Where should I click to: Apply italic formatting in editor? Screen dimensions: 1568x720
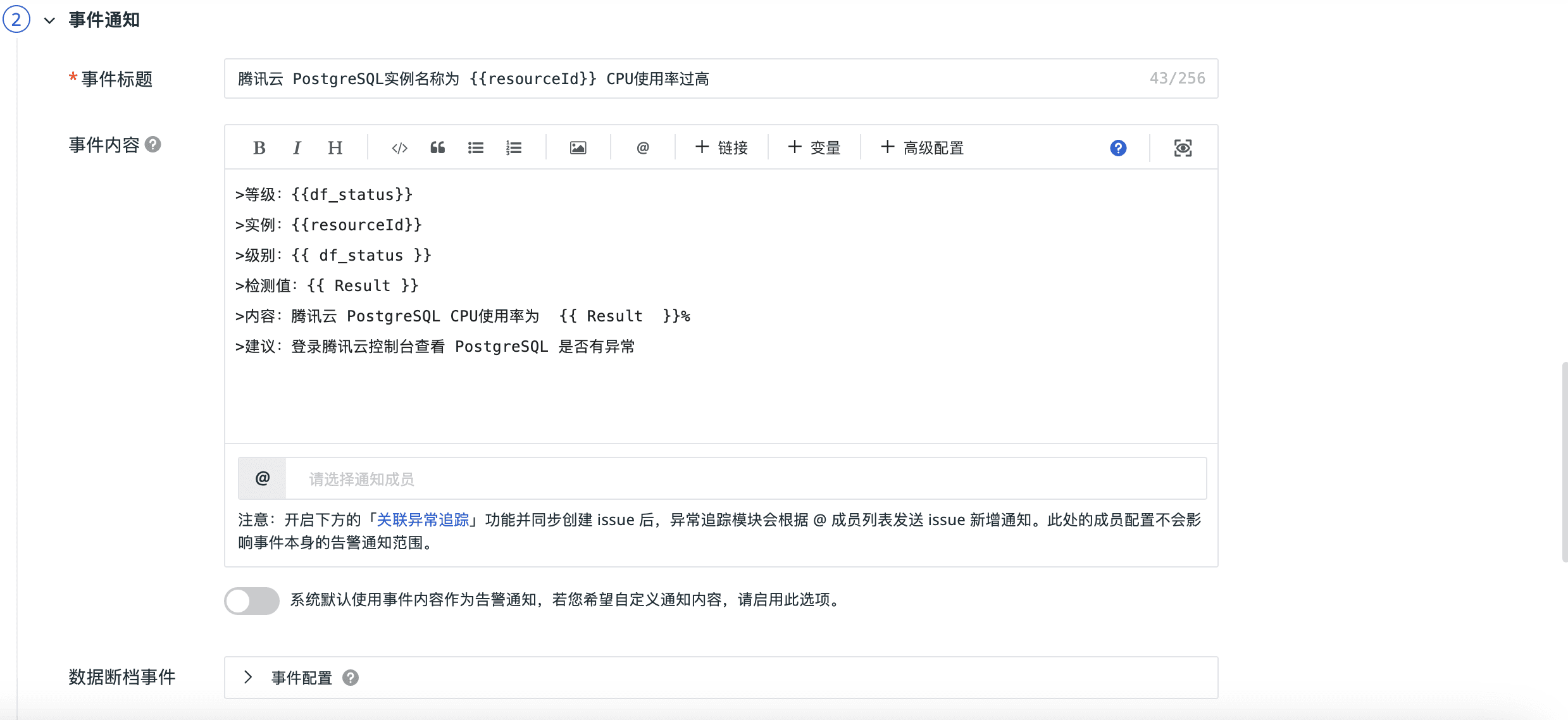[297, 148]
